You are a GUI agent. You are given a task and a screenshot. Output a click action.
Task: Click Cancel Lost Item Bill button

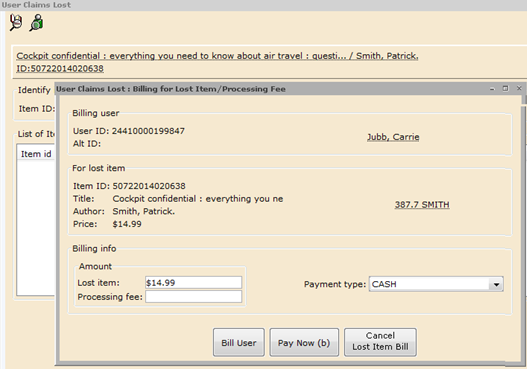380,342
